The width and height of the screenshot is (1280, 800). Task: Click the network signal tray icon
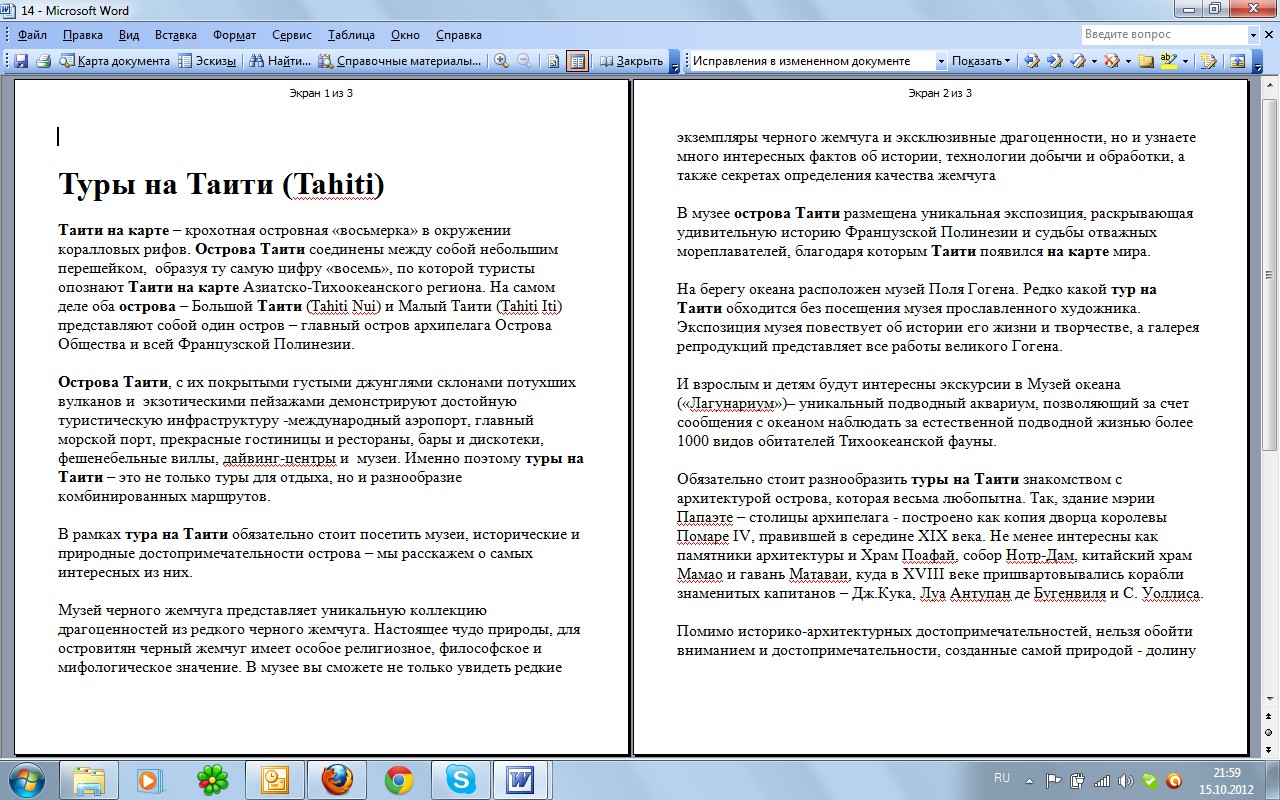tap(1102, 780)
